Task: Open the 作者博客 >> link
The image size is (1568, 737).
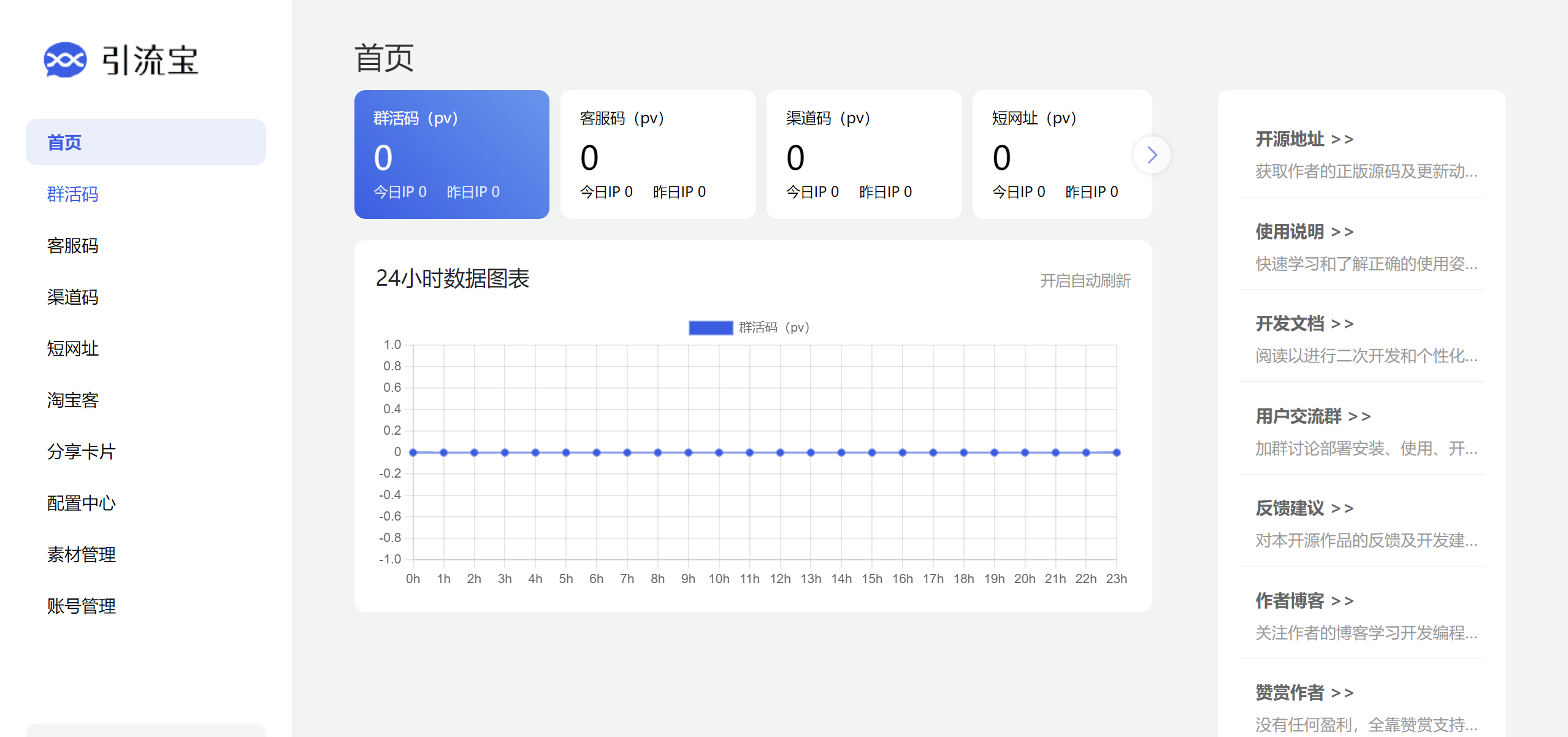Action: click(1304, 601)
